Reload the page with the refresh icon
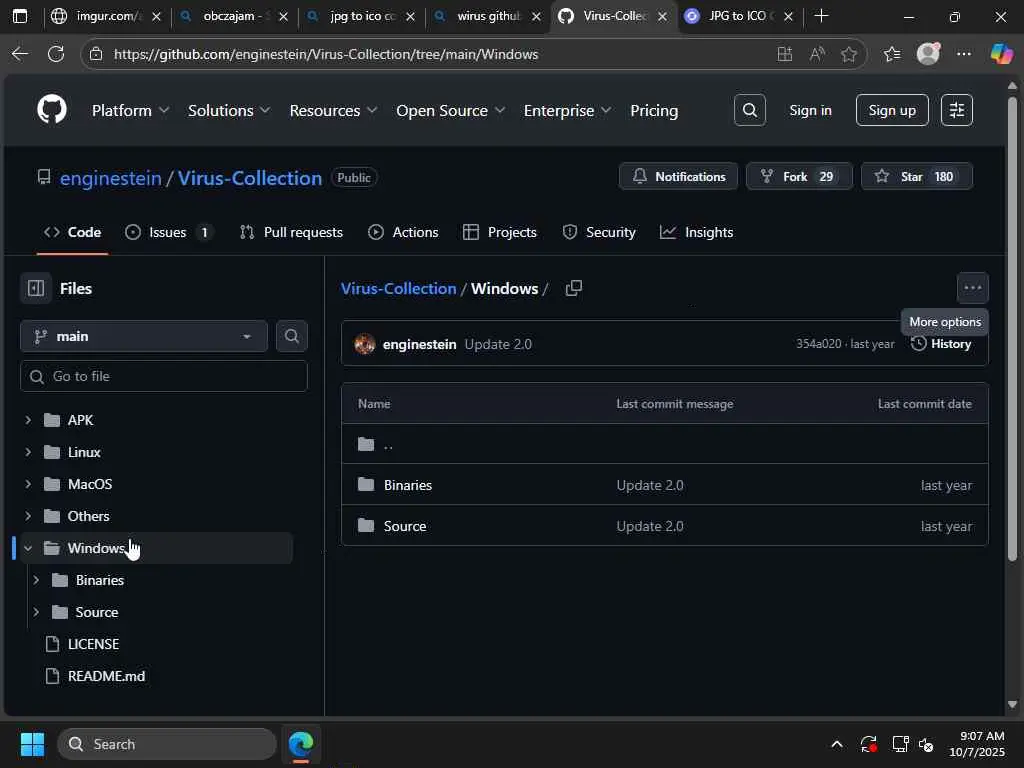The image size is (1024, 768). (x=56, y=54)
